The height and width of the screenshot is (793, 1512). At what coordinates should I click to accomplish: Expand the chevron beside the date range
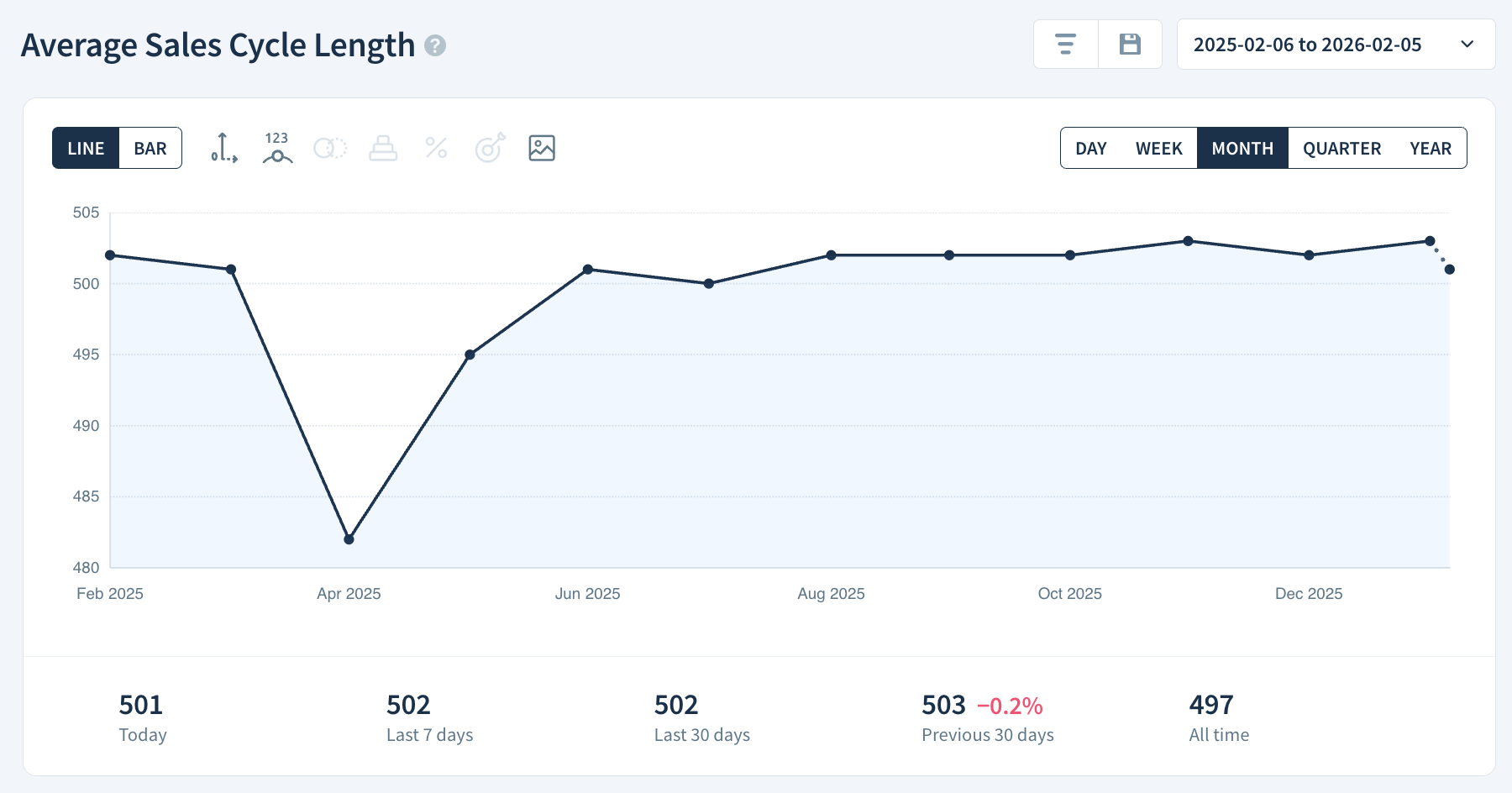pos(1467,45)
